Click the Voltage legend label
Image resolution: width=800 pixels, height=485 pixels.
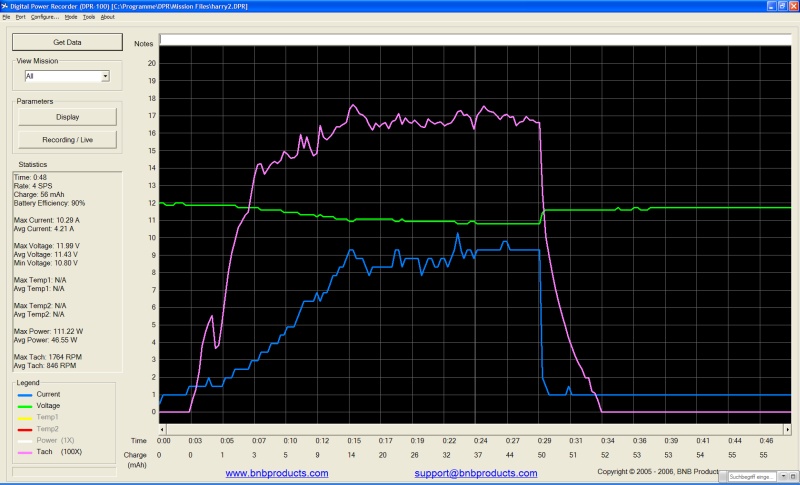[48, 406]
